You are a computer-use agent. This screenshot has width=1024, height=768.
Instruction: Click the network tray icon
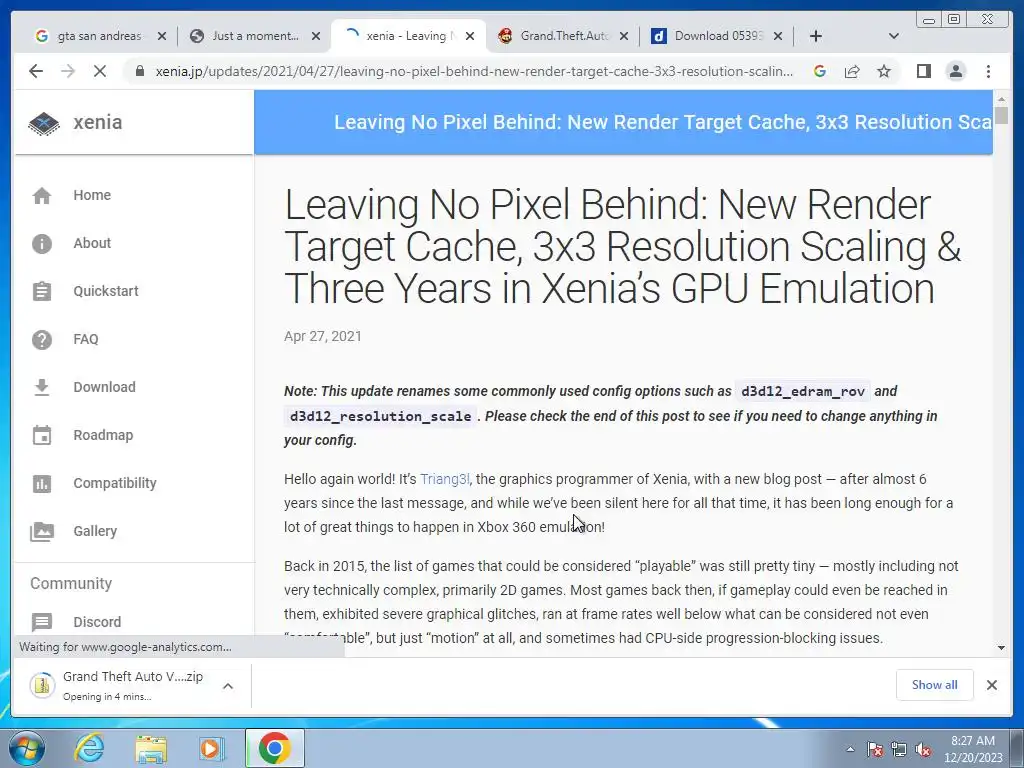tap(899, 749)
